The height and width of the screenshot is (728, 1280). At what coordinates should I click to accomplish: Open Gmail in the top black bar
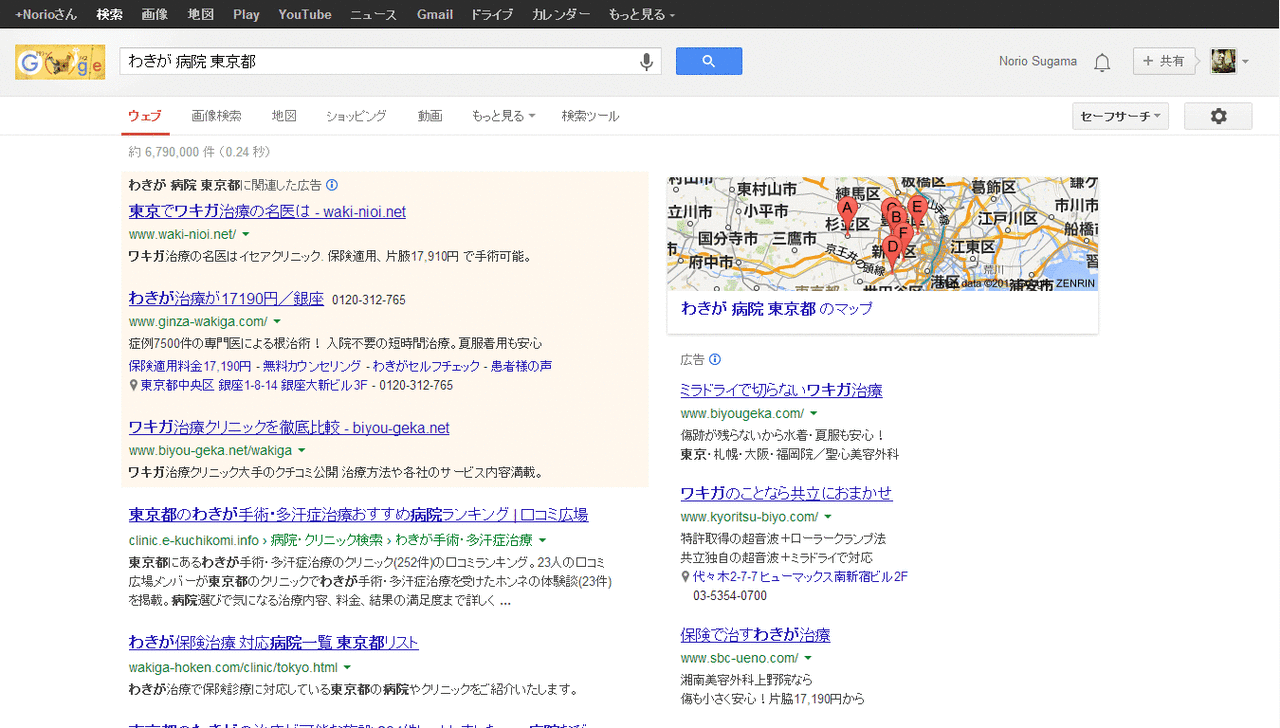435,15
